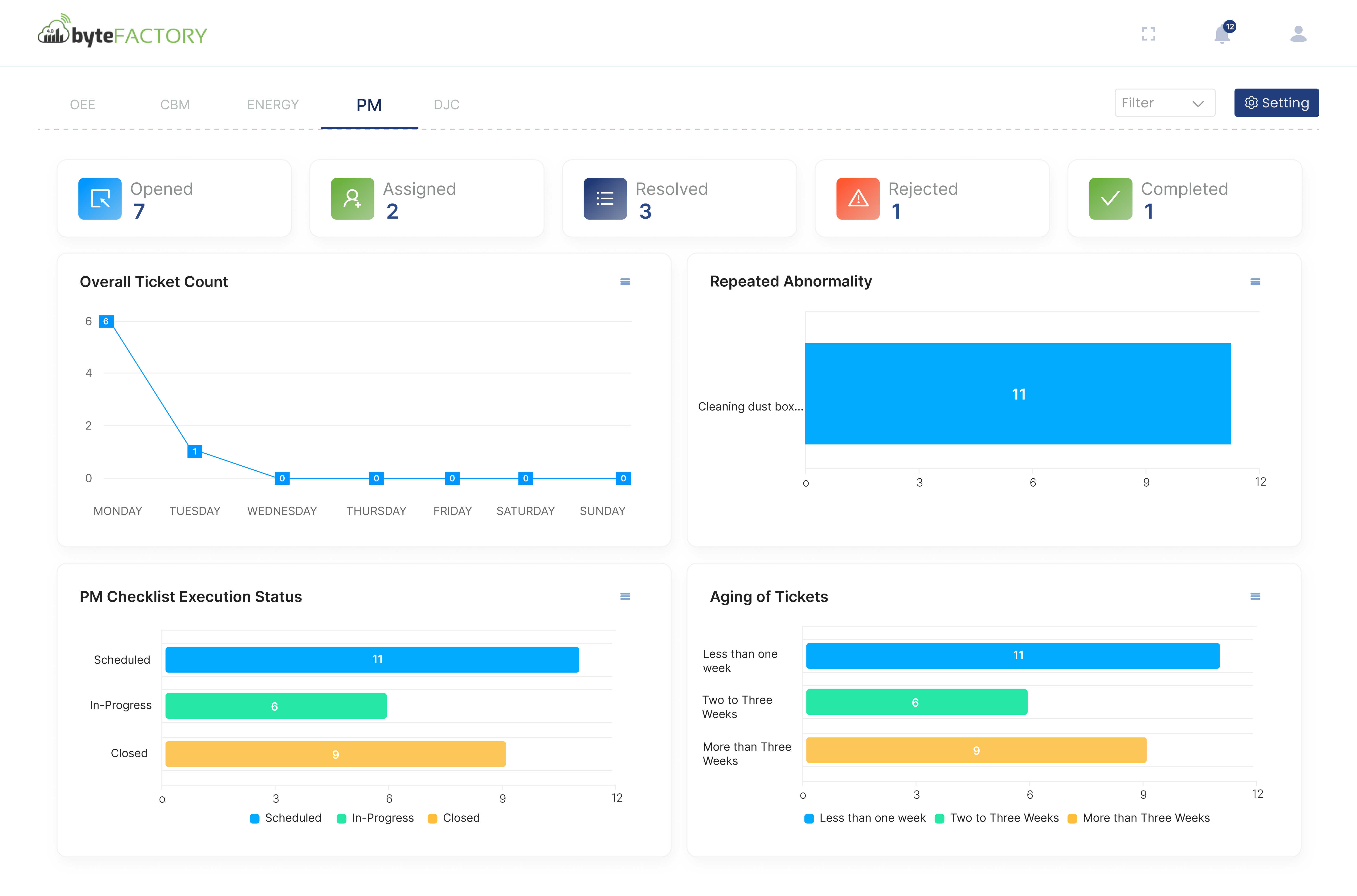Switch to the CBM tab
Image resolution: width=1357 pixels, height=896 pixels.
coord(175,105)
